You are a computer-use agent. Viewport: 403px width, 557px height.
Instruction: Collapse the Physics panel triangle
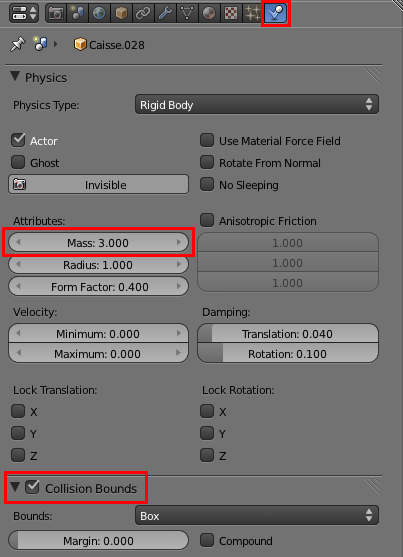[15, 76]
